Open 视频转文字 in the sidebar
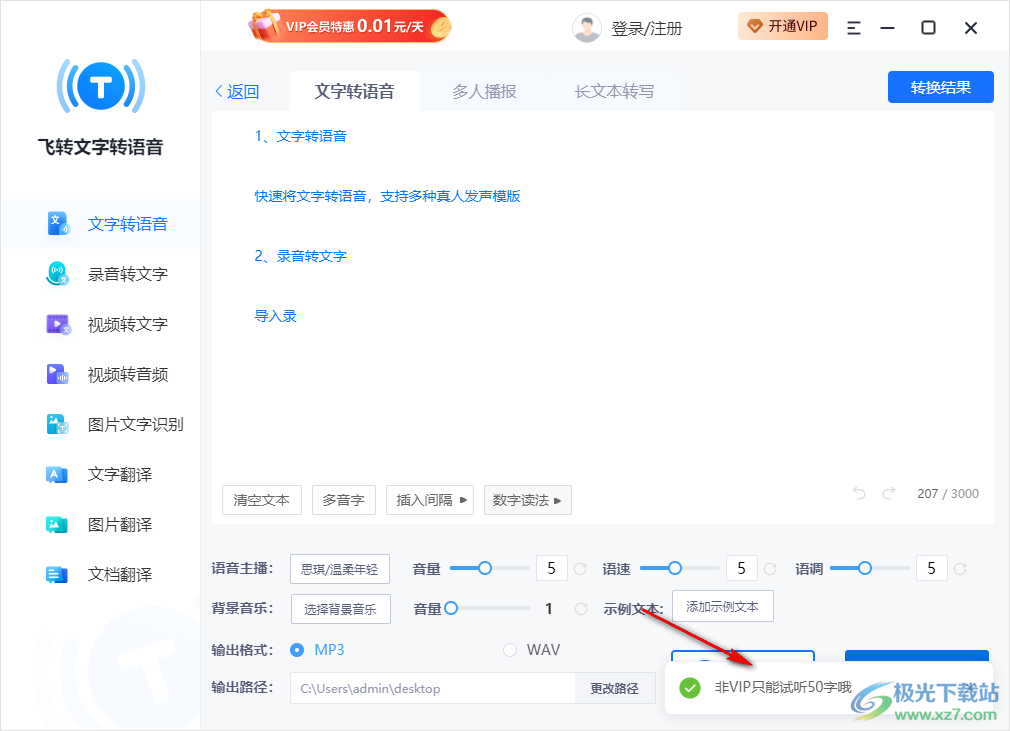This screenshot has height=731, width=1010. pos(100,325)
